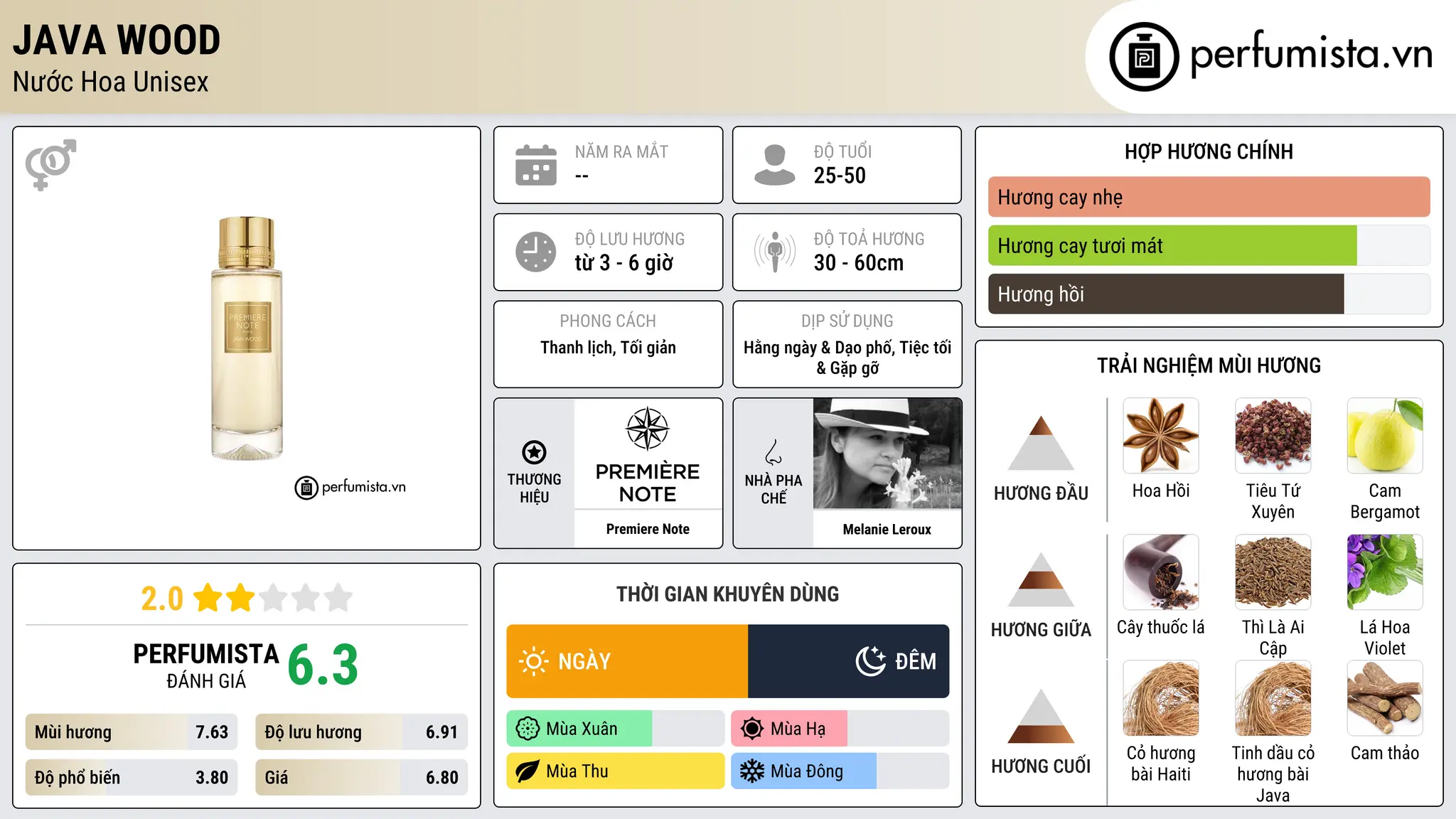Click the JAVA WOOD title
1456x819 pixels.
point(117,40)
